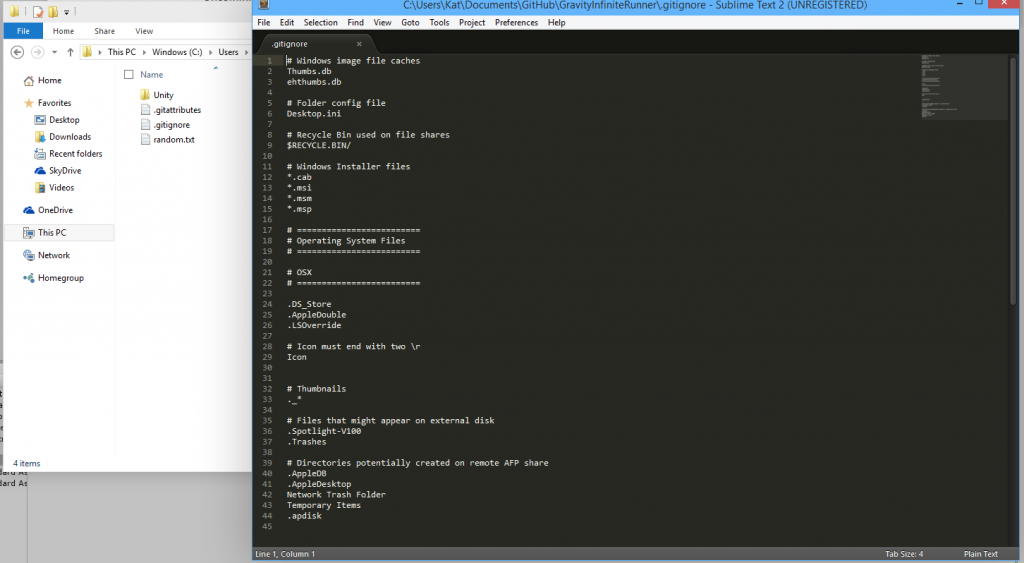Open the Selection menu
This screenshot has width=1024, height=563.
[x=320, y=22]
